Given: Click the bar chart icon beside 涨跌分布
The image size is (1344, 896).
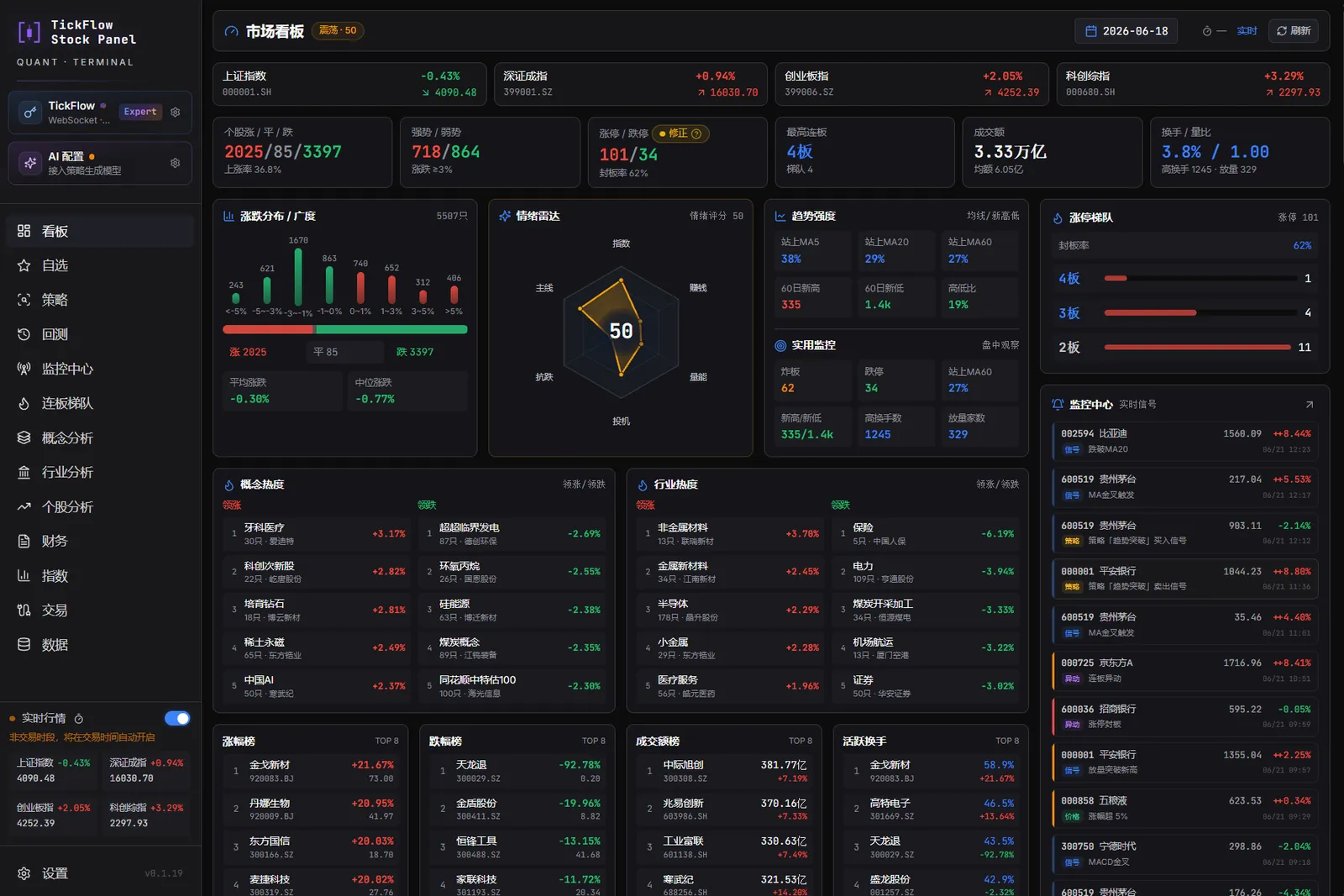Looking at the screenshot, I should click(228, 216).
